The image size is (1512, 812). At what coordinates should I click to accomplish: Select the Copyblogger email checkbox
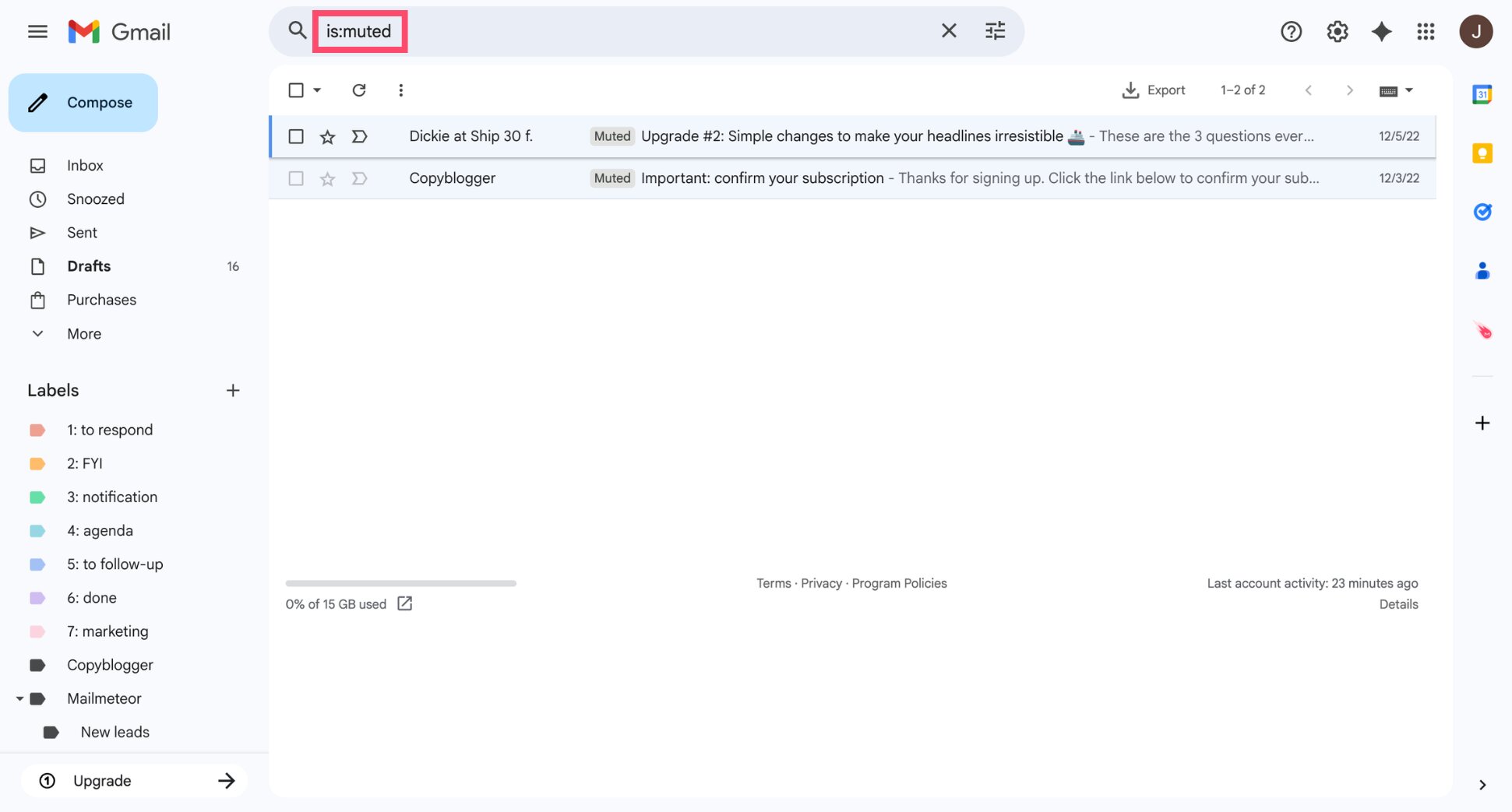pos(296,178)
